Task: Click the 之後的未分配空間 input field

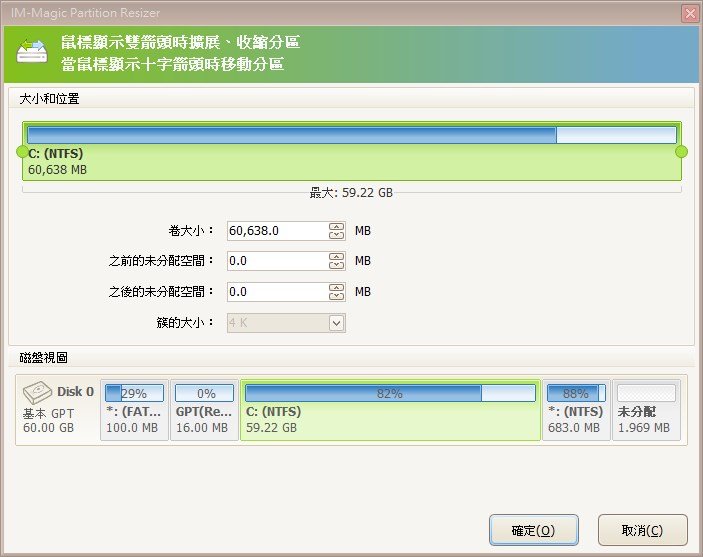Action: coord(278,292)
